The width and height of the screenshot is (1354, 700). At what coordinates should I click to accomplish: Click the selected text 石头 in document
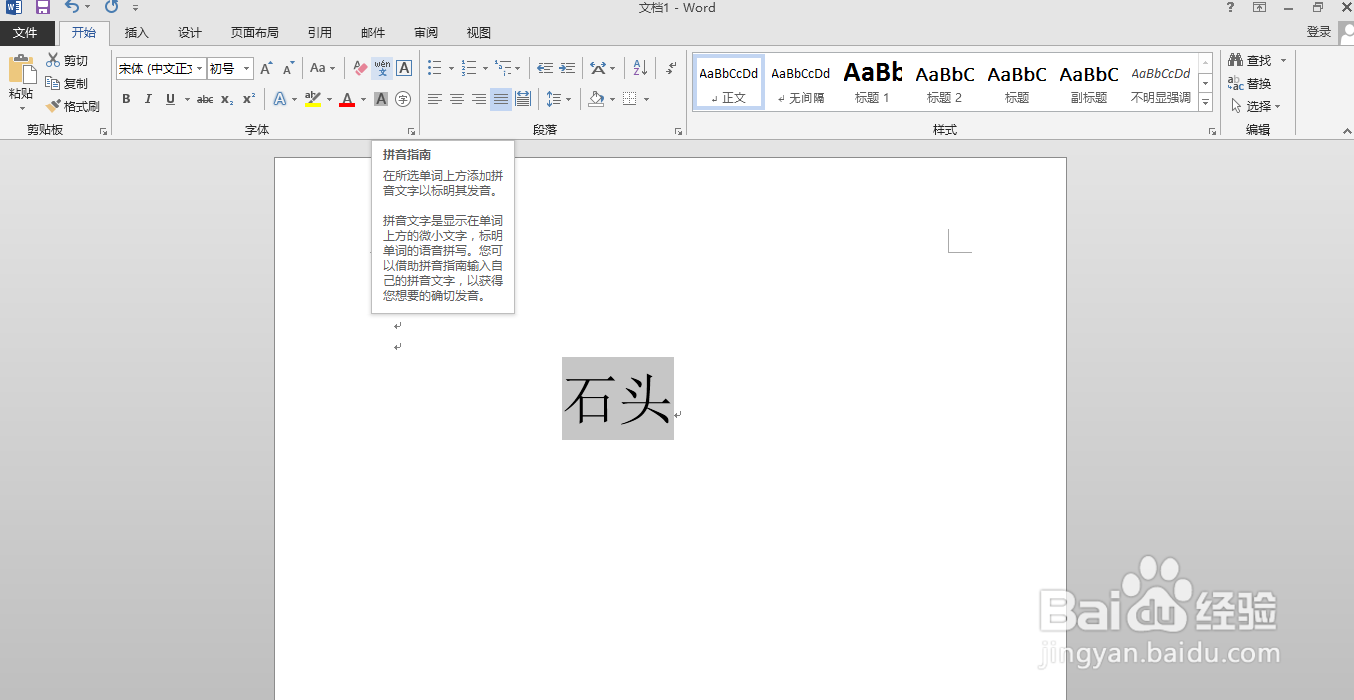[617, 399]
